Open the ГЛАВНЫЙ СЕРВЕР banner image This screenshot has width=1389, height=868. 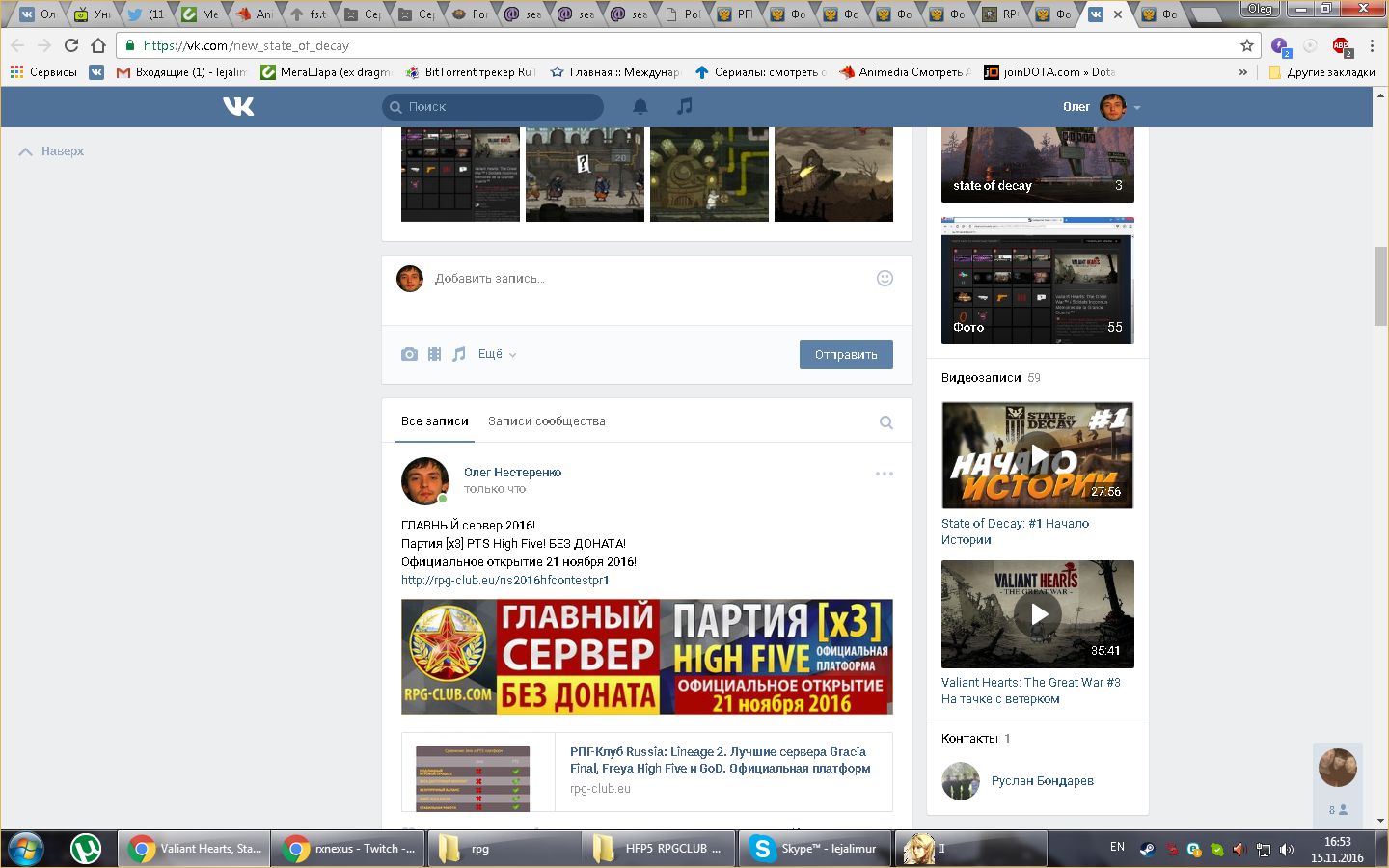pos(647,657)
